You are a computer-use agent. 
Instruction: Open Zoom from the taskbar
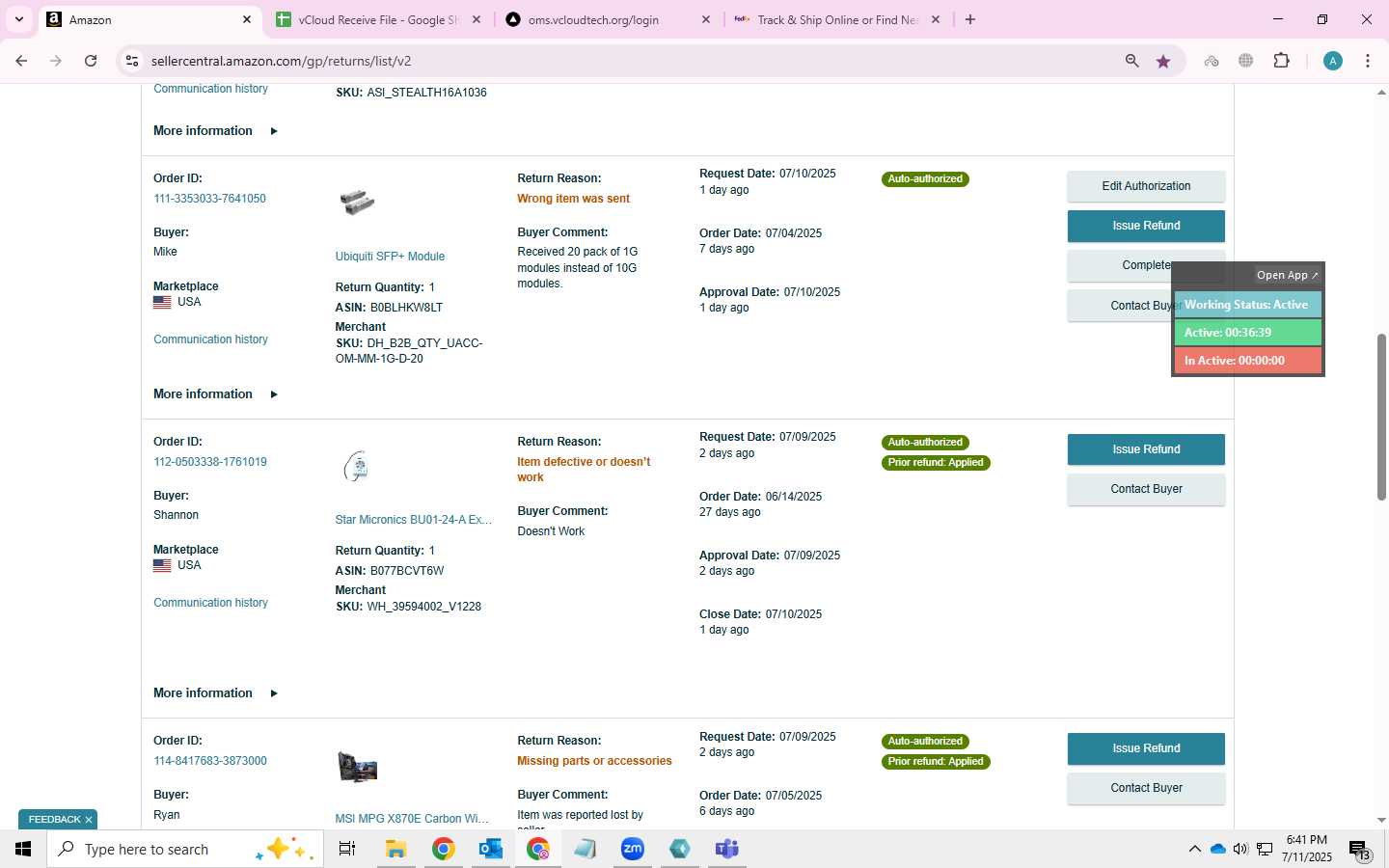click(633, 849)
